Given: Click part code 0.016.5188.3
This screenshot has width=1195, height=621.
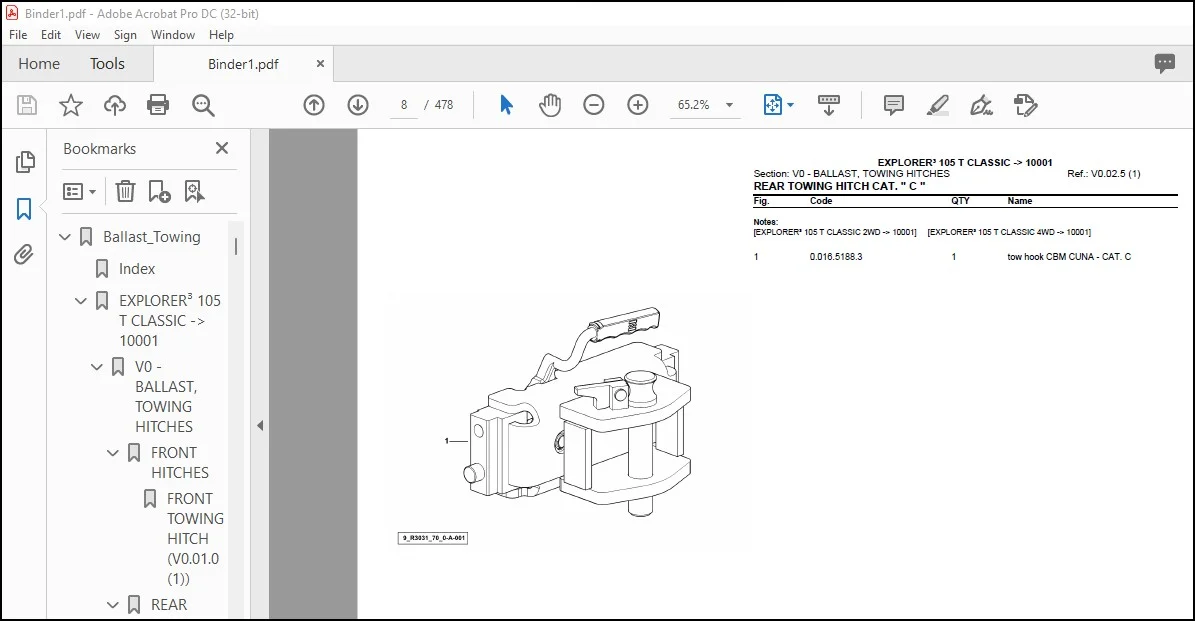Looking at the screenshot, I should [836, 257].
